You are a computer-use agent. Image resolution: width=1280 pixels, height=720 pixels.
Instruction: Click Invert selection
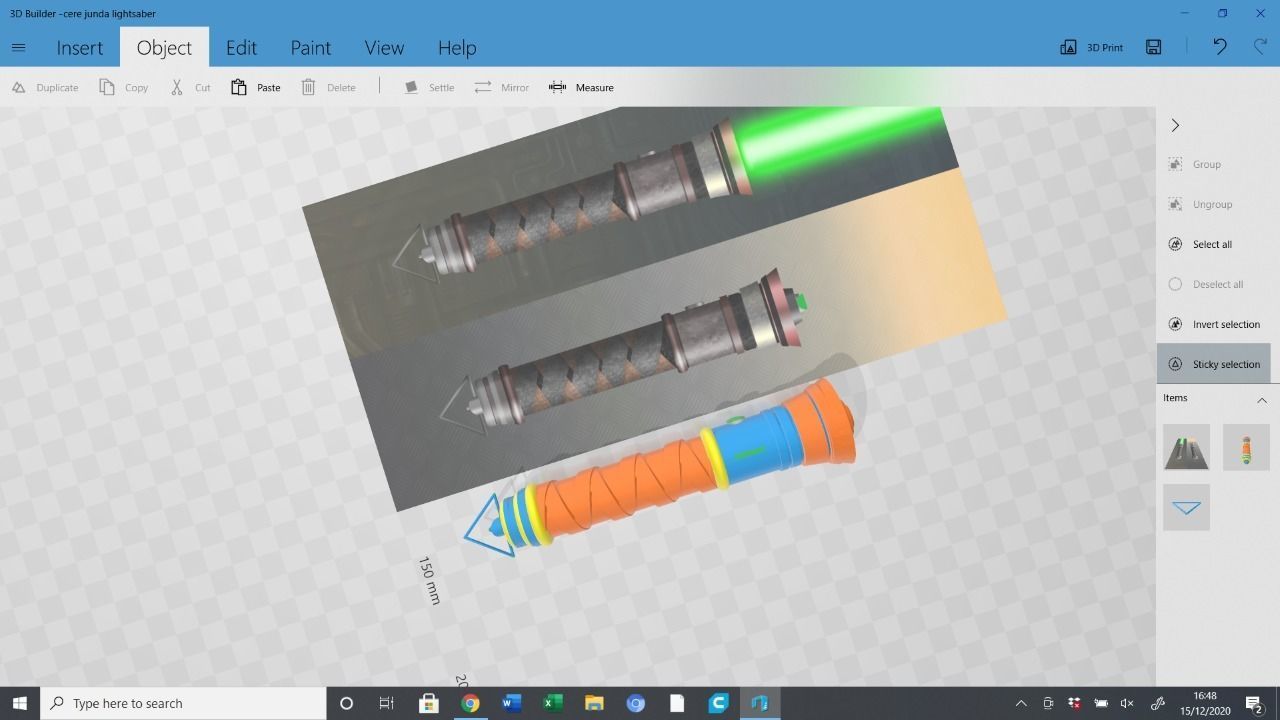coord(1213,324)
